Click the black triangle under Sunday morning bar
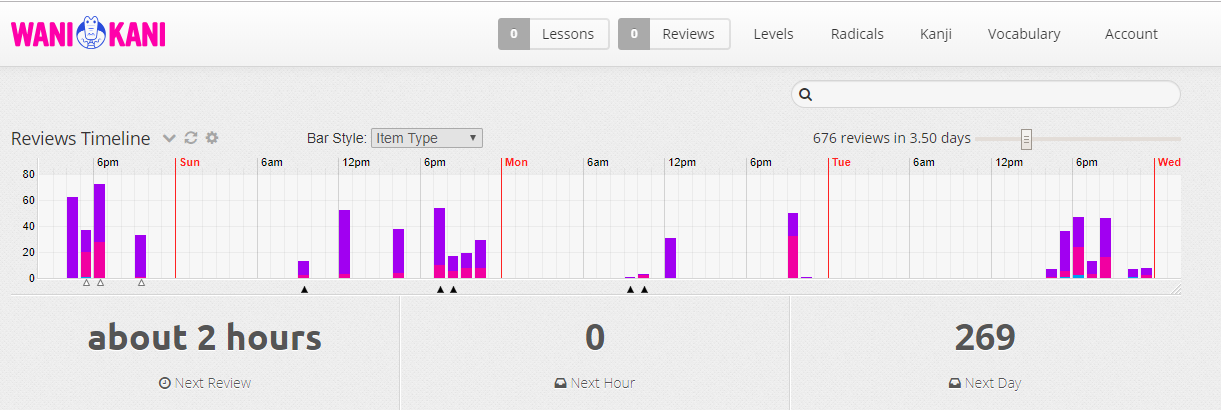Image resolution: width=1221 pixels, height=410 pixels. point(304,290)
